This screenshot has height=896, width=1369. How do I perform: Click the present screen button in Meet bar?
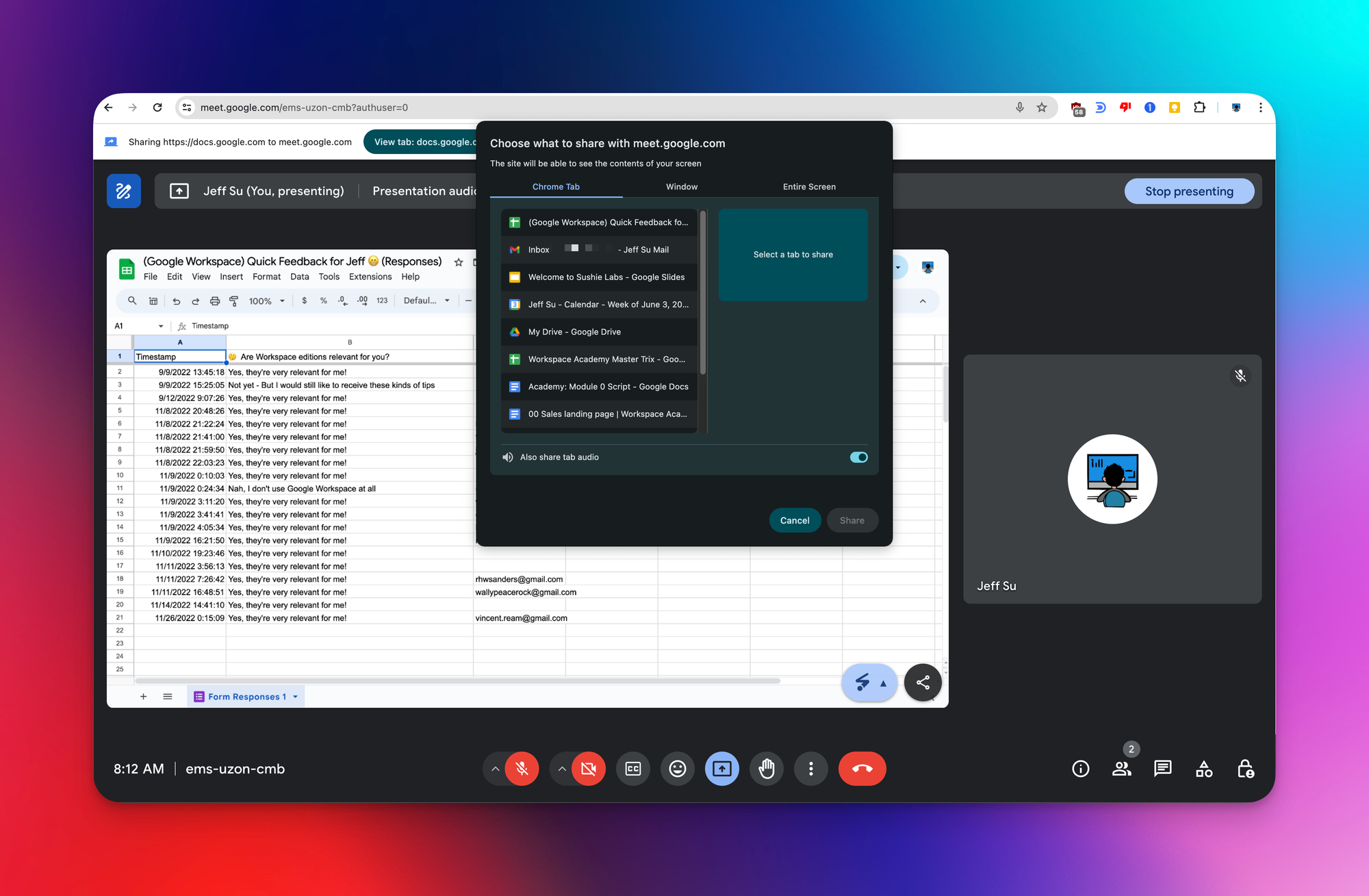pyautogui.click(x=722, y=769)
